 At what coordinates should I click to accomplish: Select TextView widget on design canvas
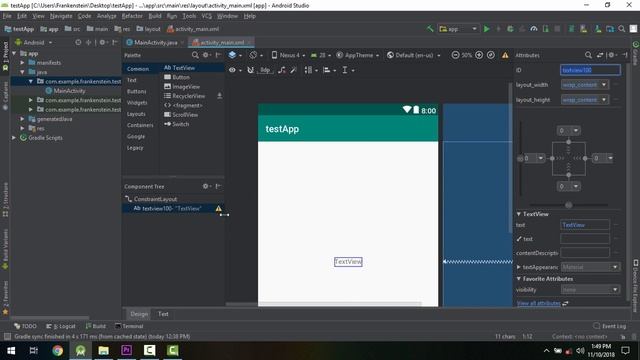click(x=348, y=262)
